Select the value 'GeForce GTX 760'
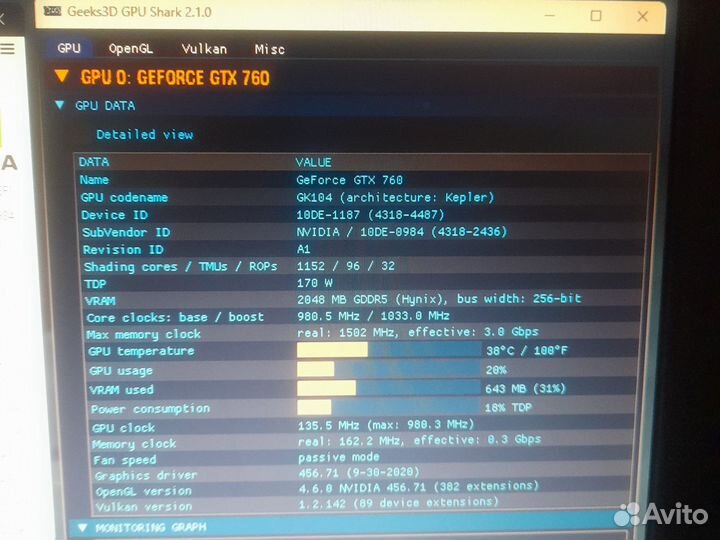 pyautogui.click(x=349, y=180)
